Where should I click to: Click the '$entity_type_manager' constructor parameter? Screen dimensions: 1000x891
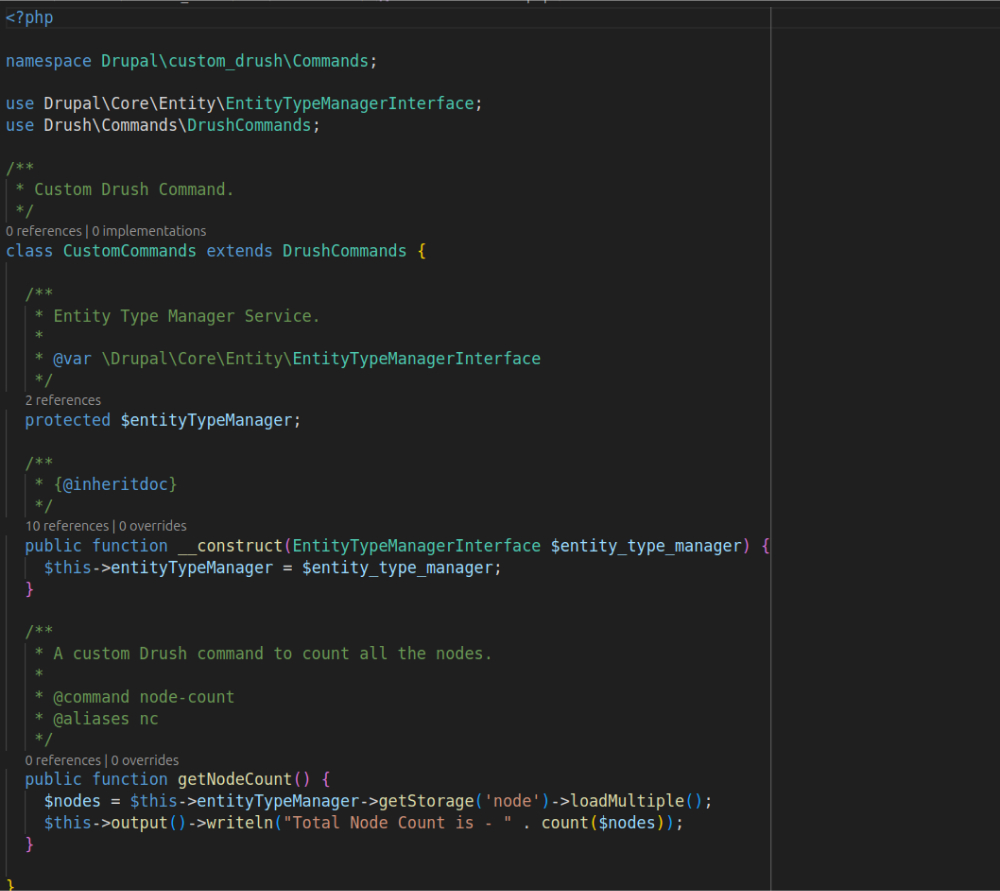click(x=646, y=546)
